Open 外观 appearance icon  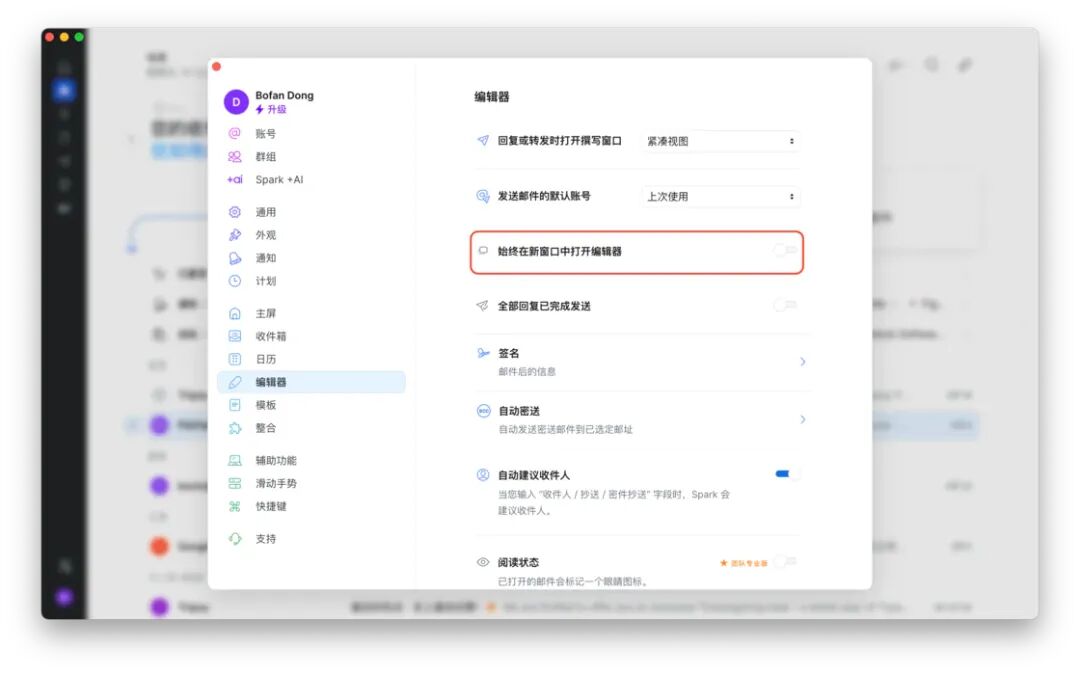[235, 235]
